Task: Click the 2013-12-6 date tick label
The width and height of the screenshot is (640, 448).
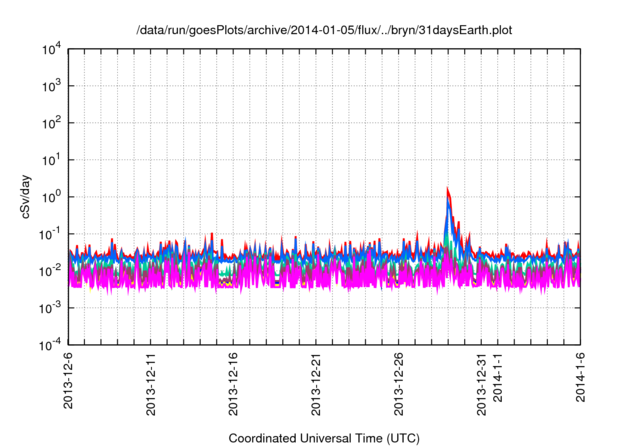Action: [68, 384]
